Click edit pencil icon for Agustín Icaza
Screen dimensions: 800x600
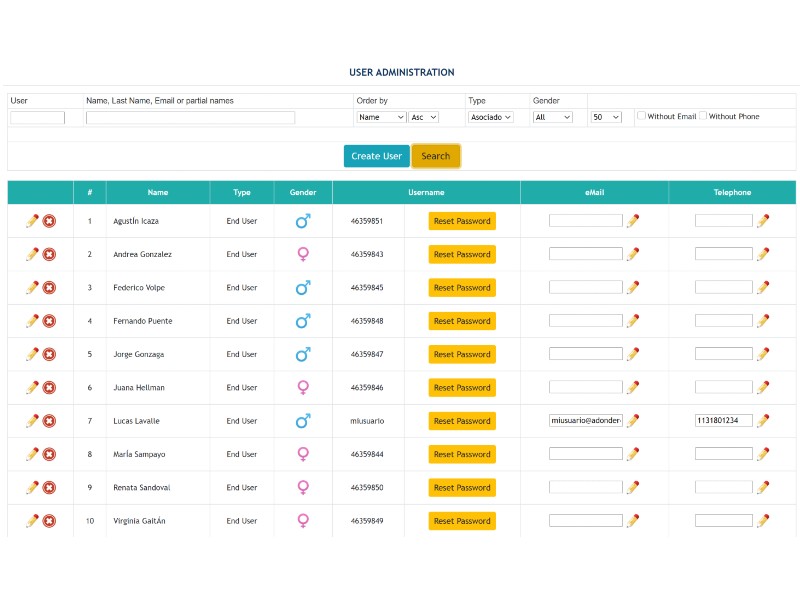(32, 221)
